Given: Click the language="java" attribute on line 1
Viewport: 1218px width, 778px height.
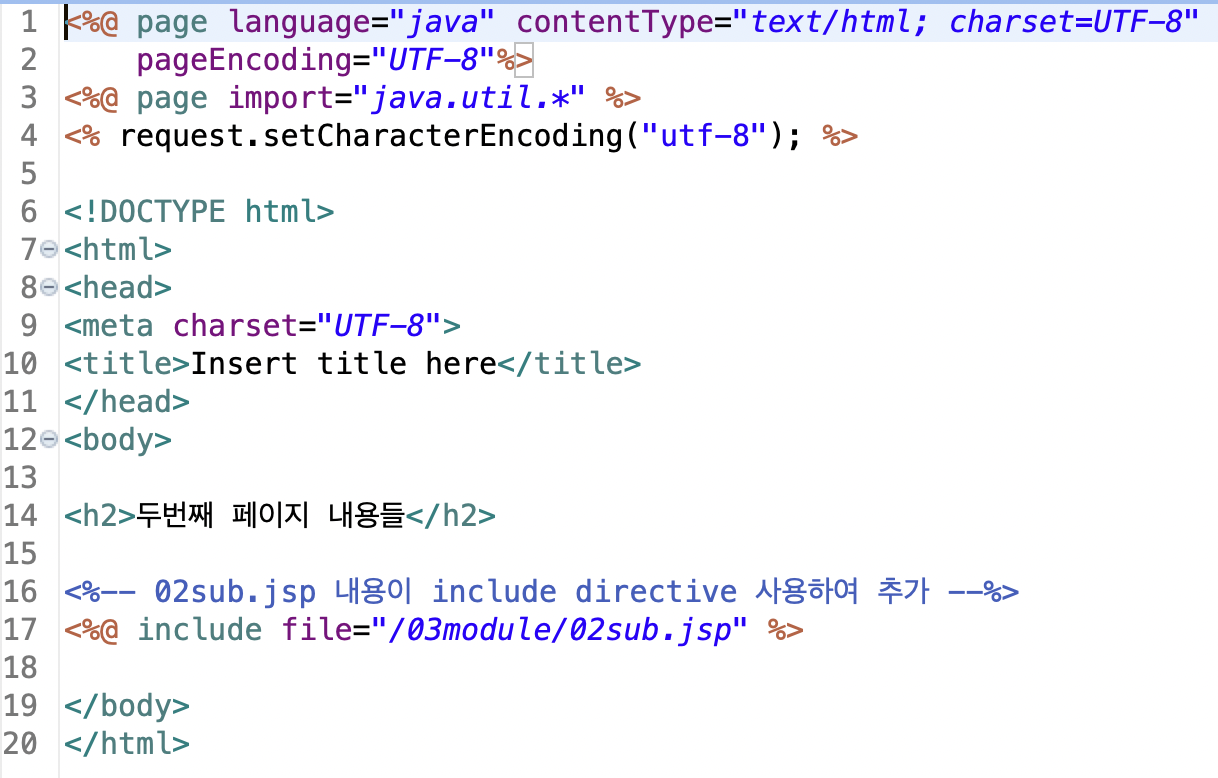Looking at the screenshot, I should pyautogui.click(x=362, y=22).
